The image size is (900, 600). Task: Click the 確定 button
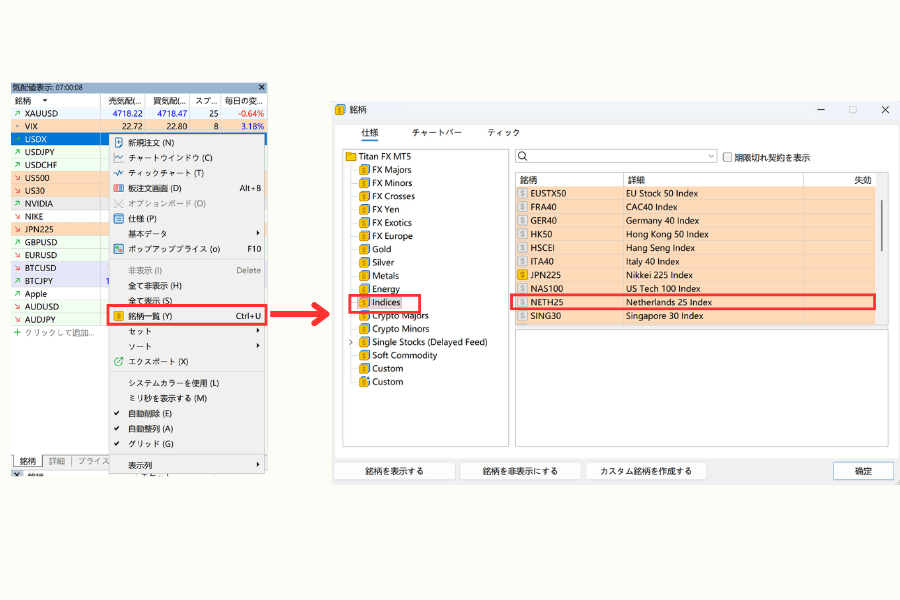click(x=862, y=469)
